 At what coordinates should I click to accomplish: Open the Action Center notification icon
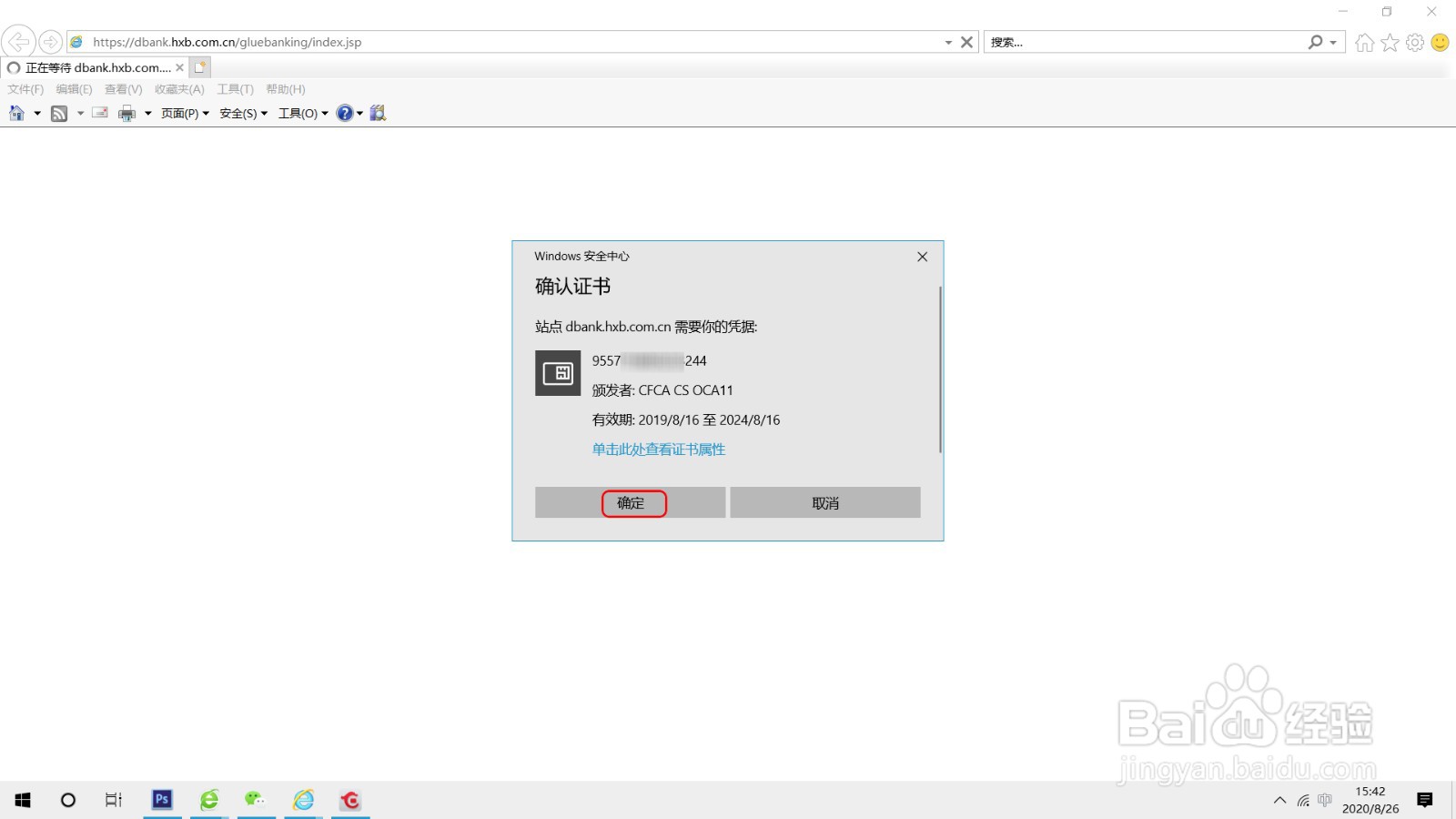(1425, 800)
